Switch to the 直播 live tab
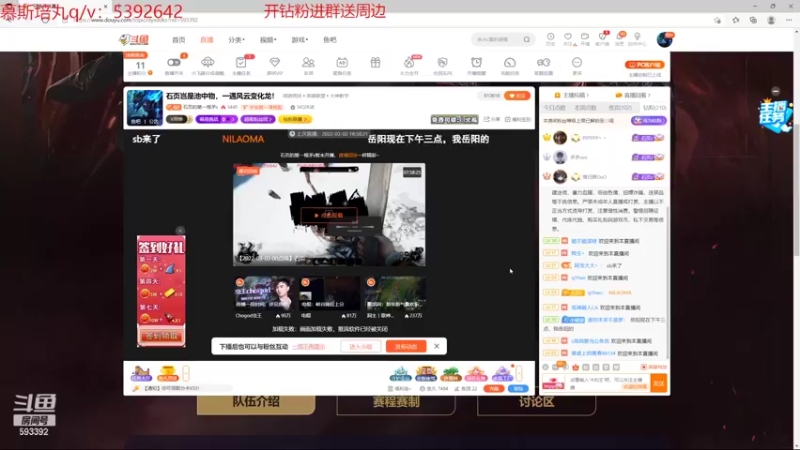800x450 pixels. pyautogui.click(x=207, y=40)
